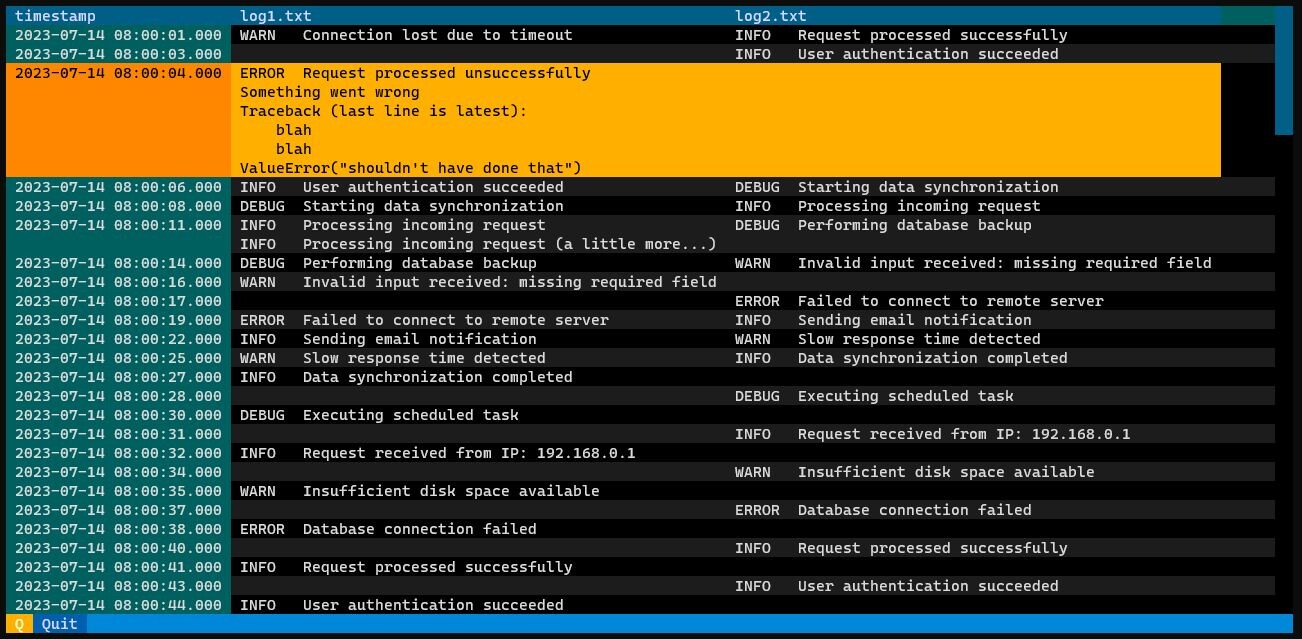Image resolution: width=1302 pixels, height=639 pixels.
Task: Click log2 'Performing database backup' entry
Action: [914, 225]
